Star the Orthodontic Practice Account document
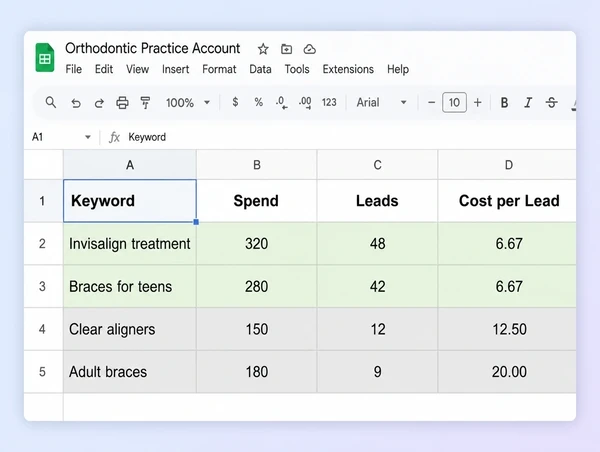600x452 pixels. 263,49
